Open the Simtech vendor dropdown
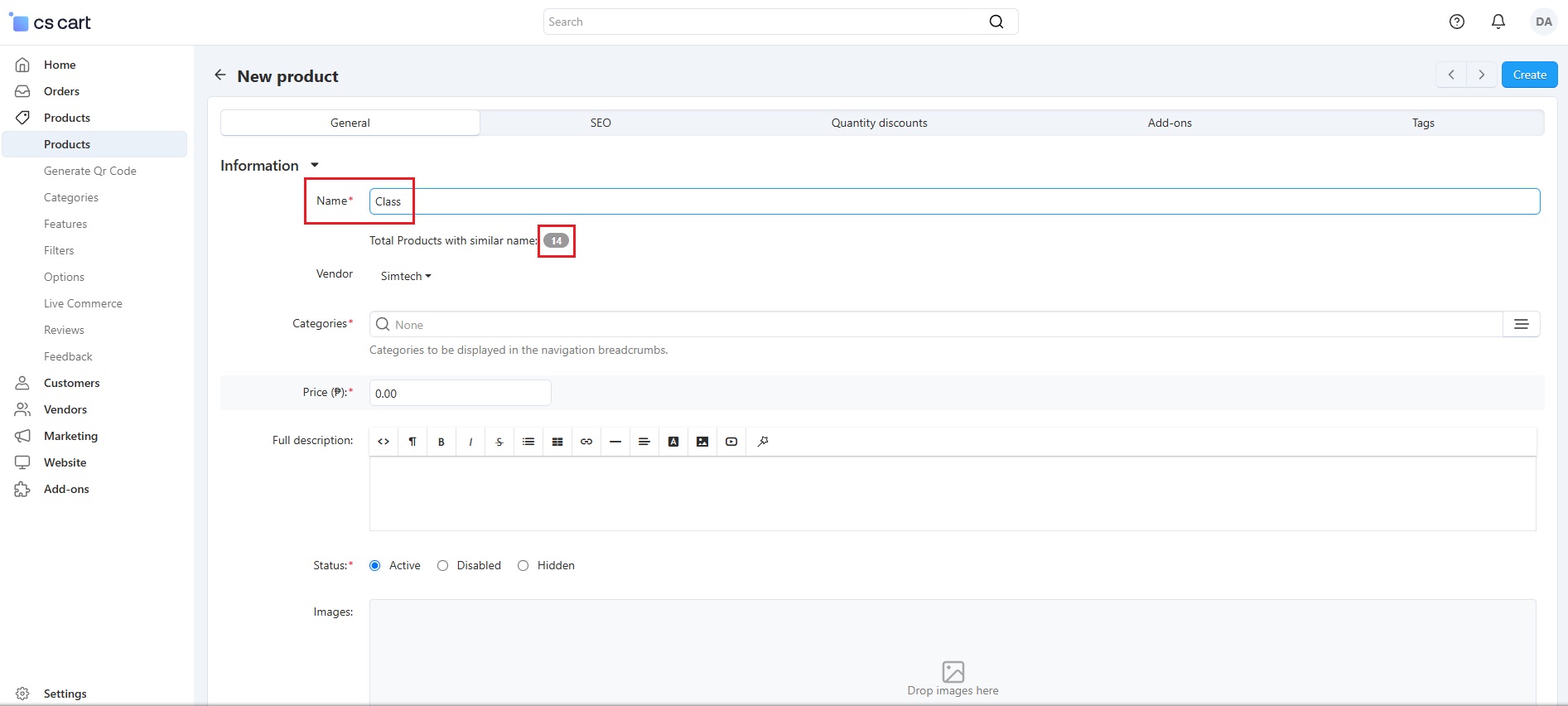The image size is (1568, 706). (406, 276)
